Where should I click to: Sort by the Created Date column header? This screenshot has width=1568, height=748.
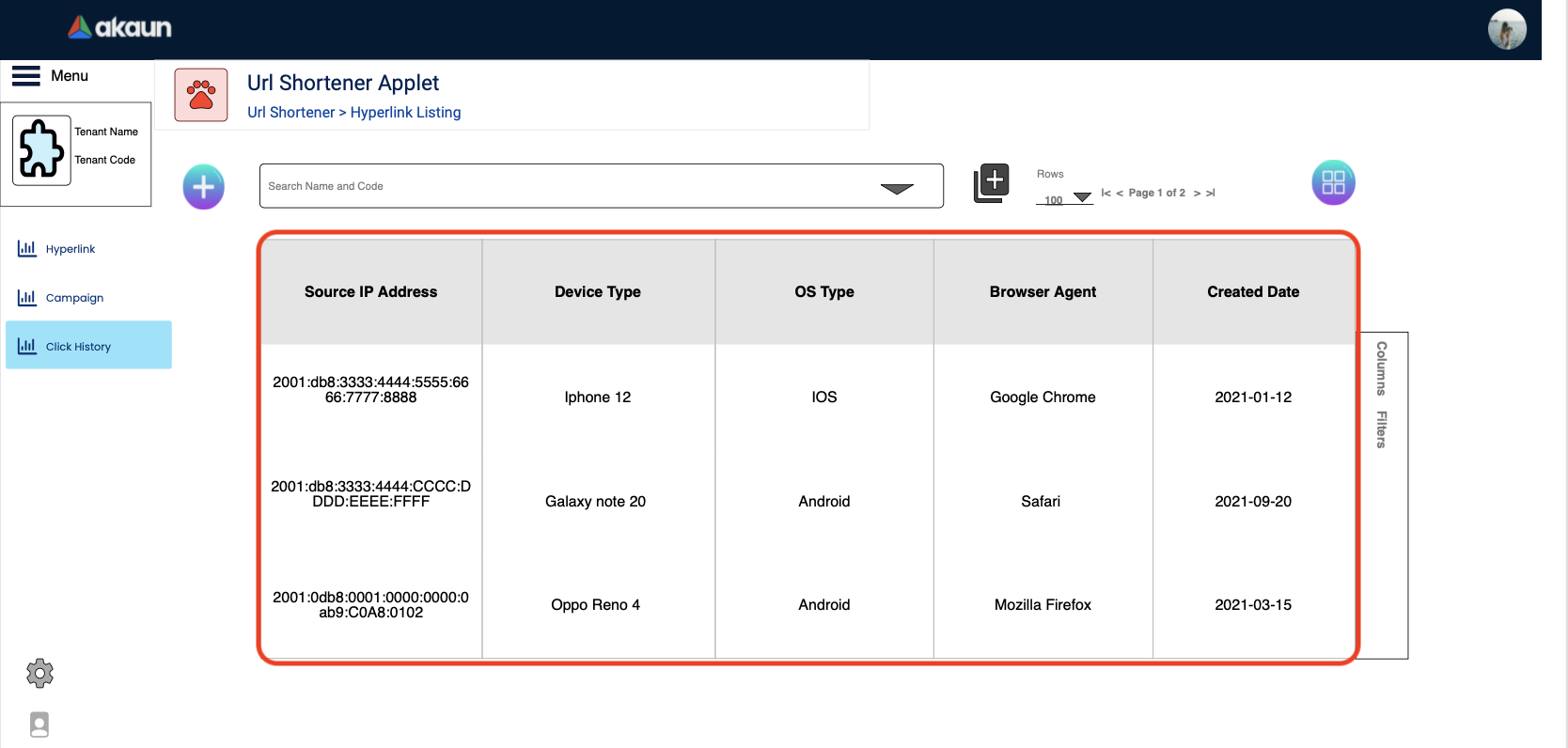tap(1252, 292)
